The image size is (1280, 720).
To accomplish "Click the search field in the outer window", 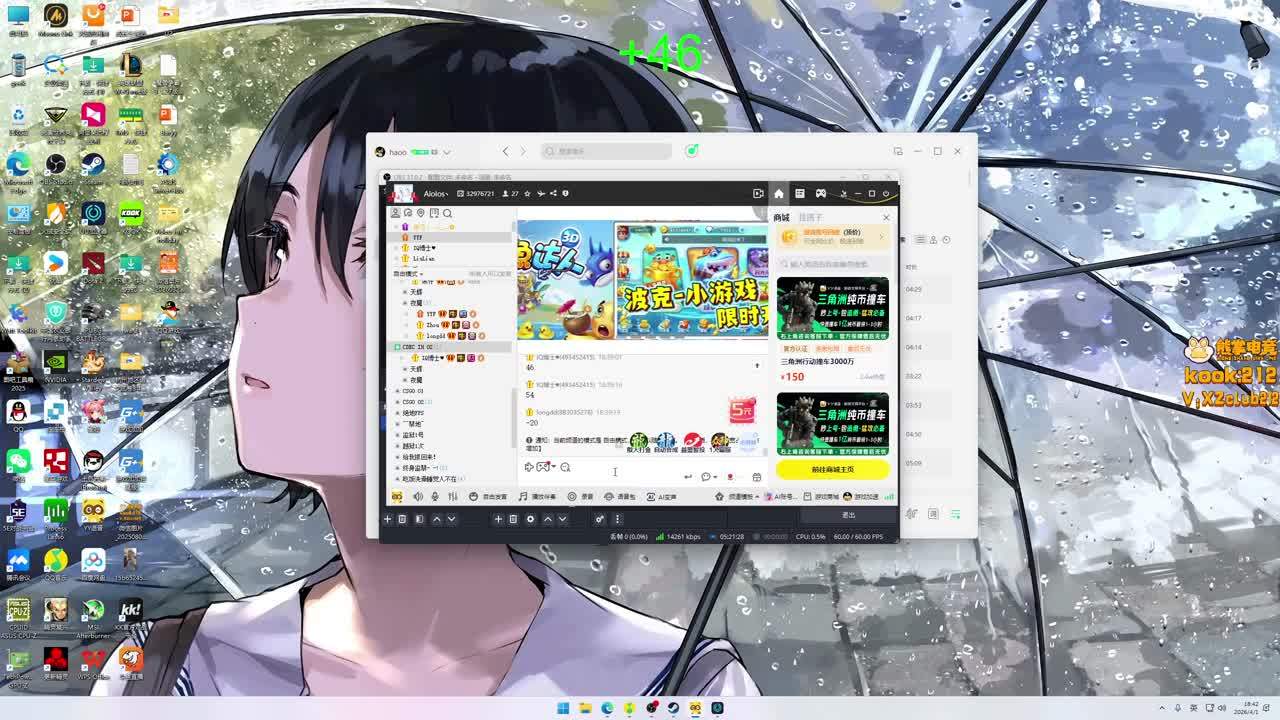I will pyautogui.click(x=607, y=151).
